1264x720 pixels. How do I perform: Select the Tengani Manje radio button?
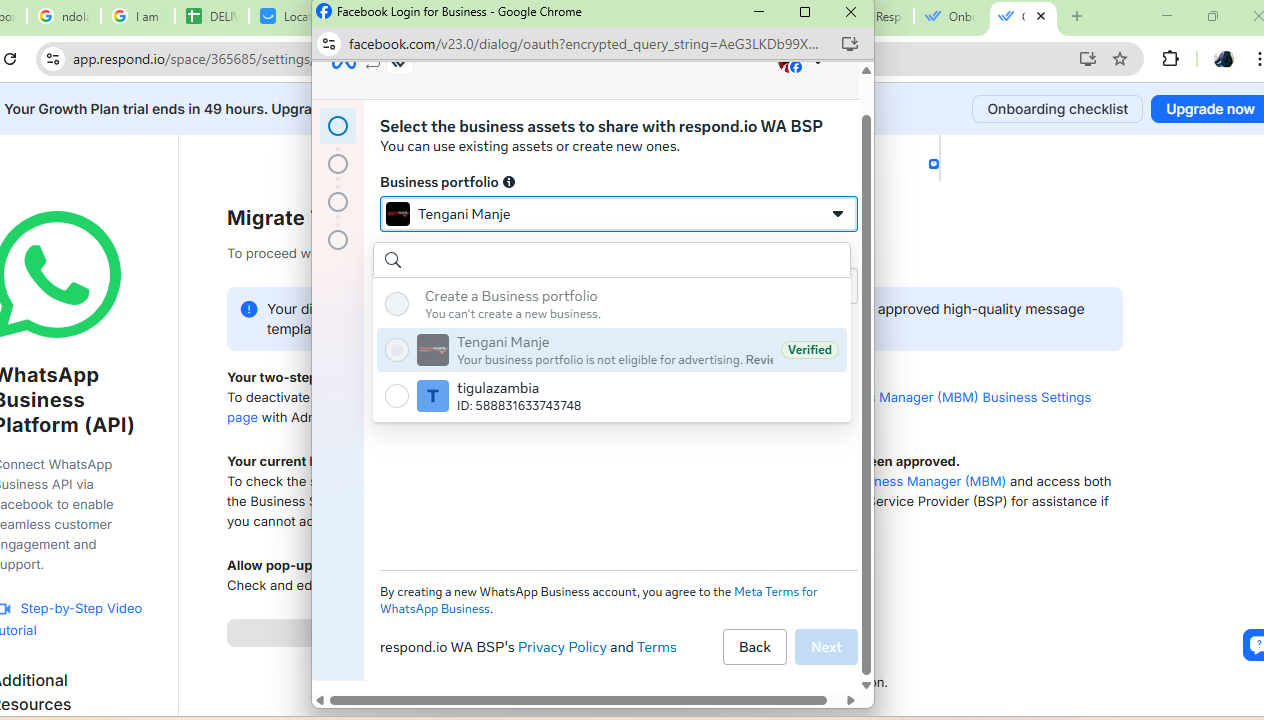pos(397,350)
